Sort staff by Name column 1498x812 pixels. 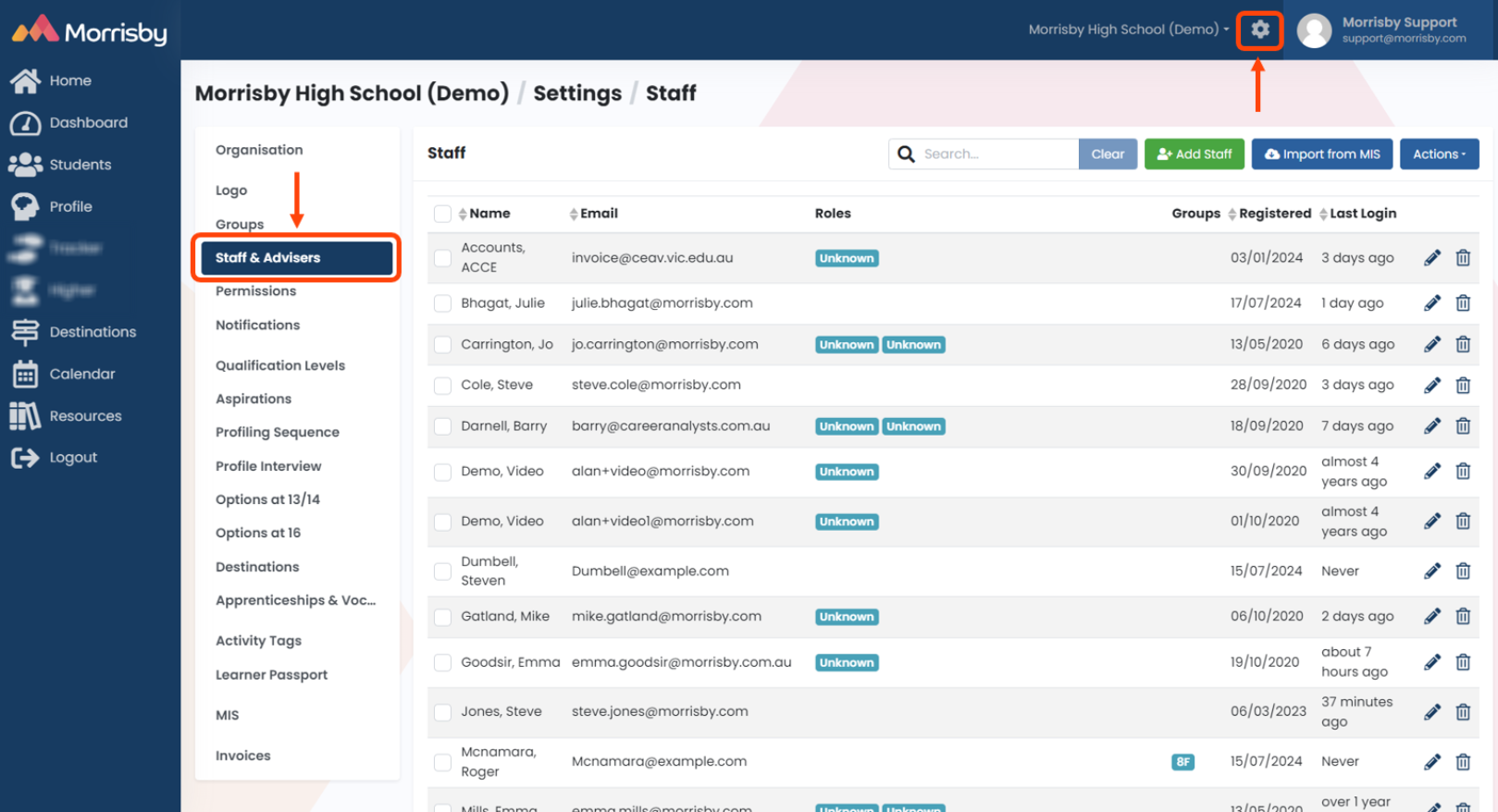pyautogui.click(x=484, y=214)
